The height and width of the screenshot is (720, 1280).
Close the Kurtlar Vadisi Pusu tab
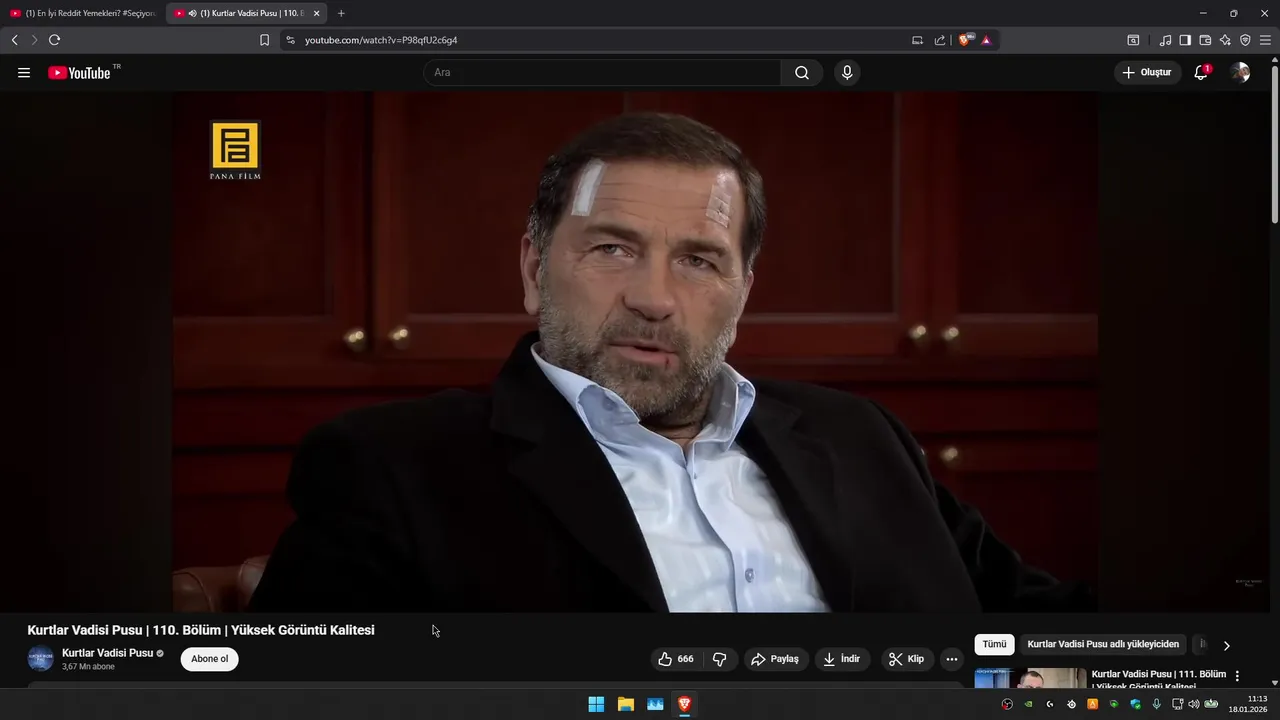316,13
